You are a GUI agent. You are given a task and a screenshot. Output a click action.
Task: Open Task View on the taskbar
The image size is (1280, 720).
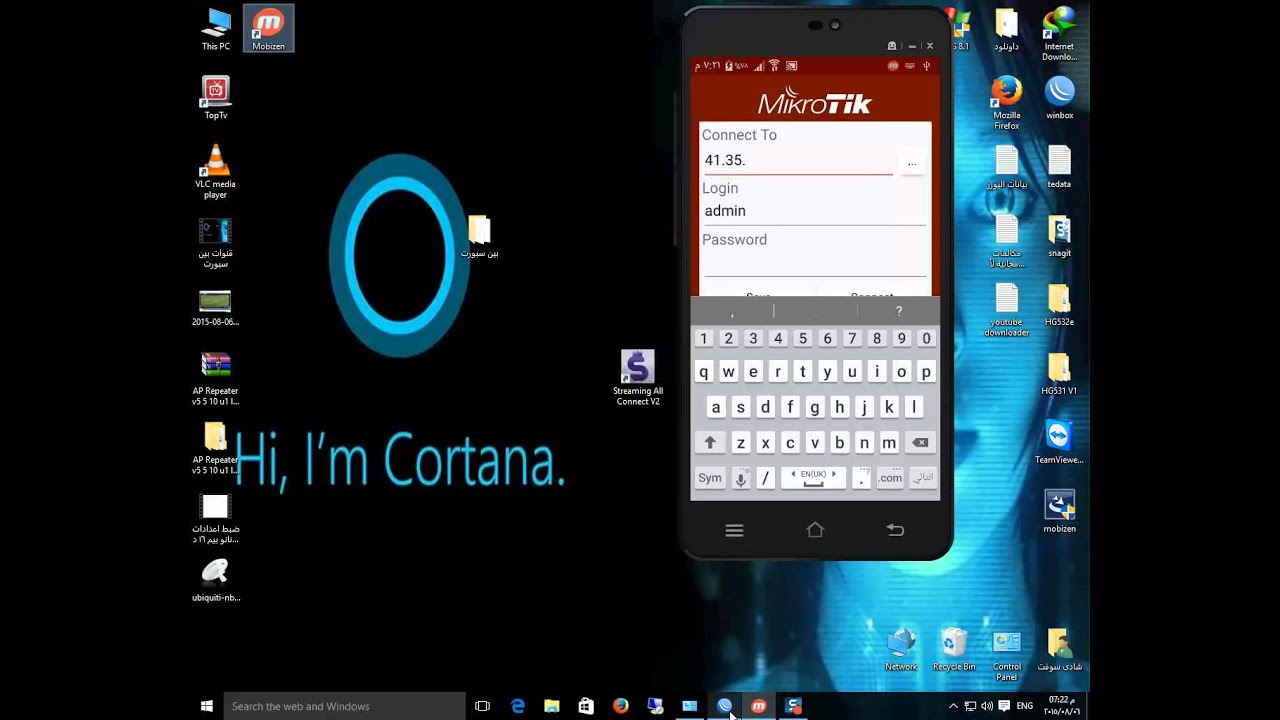point(482,706)
